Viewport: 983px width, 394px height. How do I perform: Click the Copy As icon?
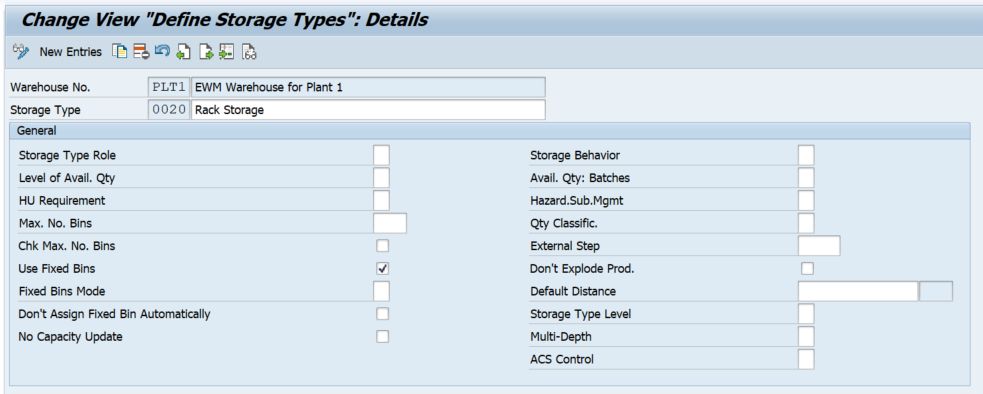point(119,51)
